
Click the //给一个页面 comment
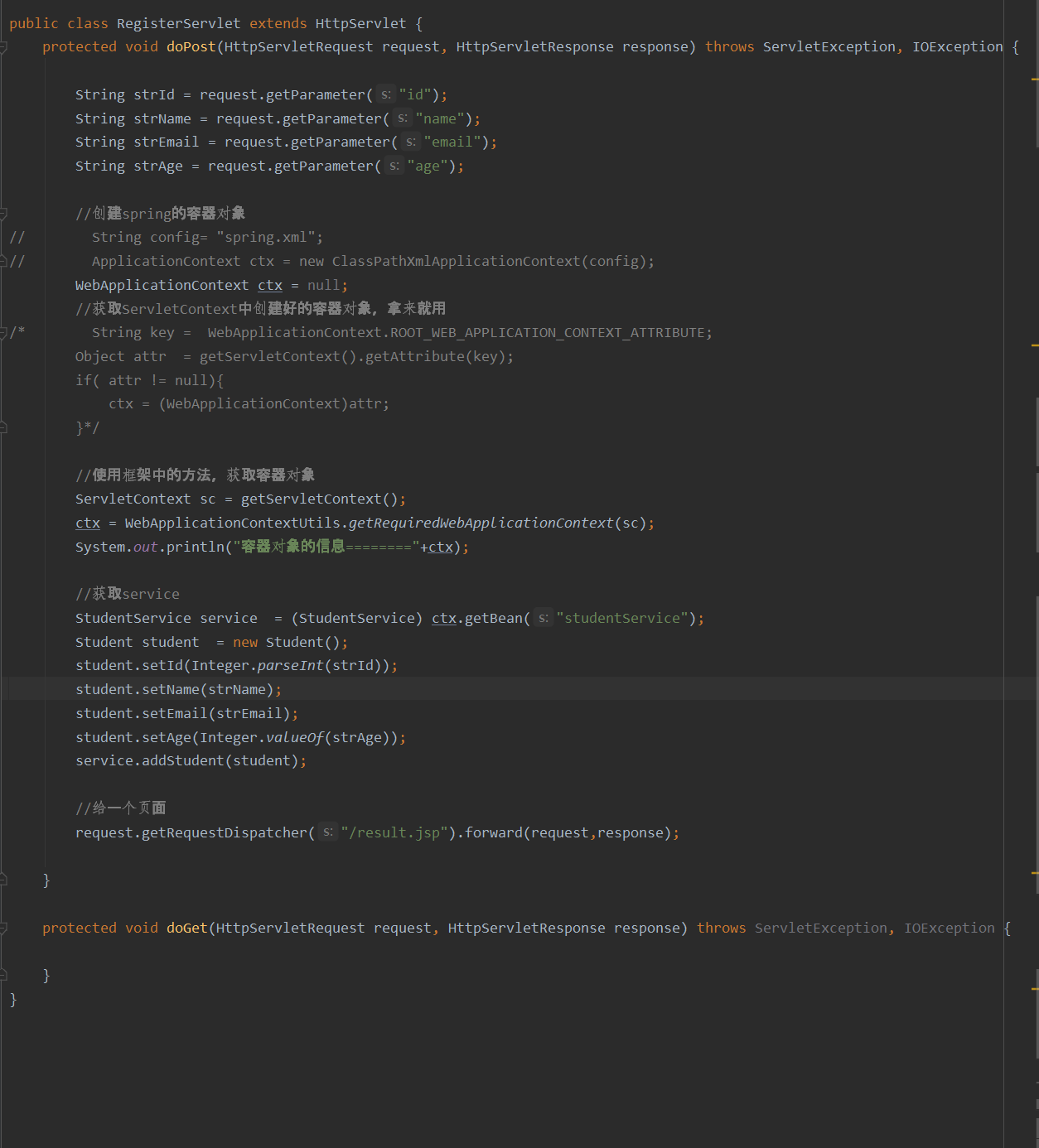pos(121,808)
